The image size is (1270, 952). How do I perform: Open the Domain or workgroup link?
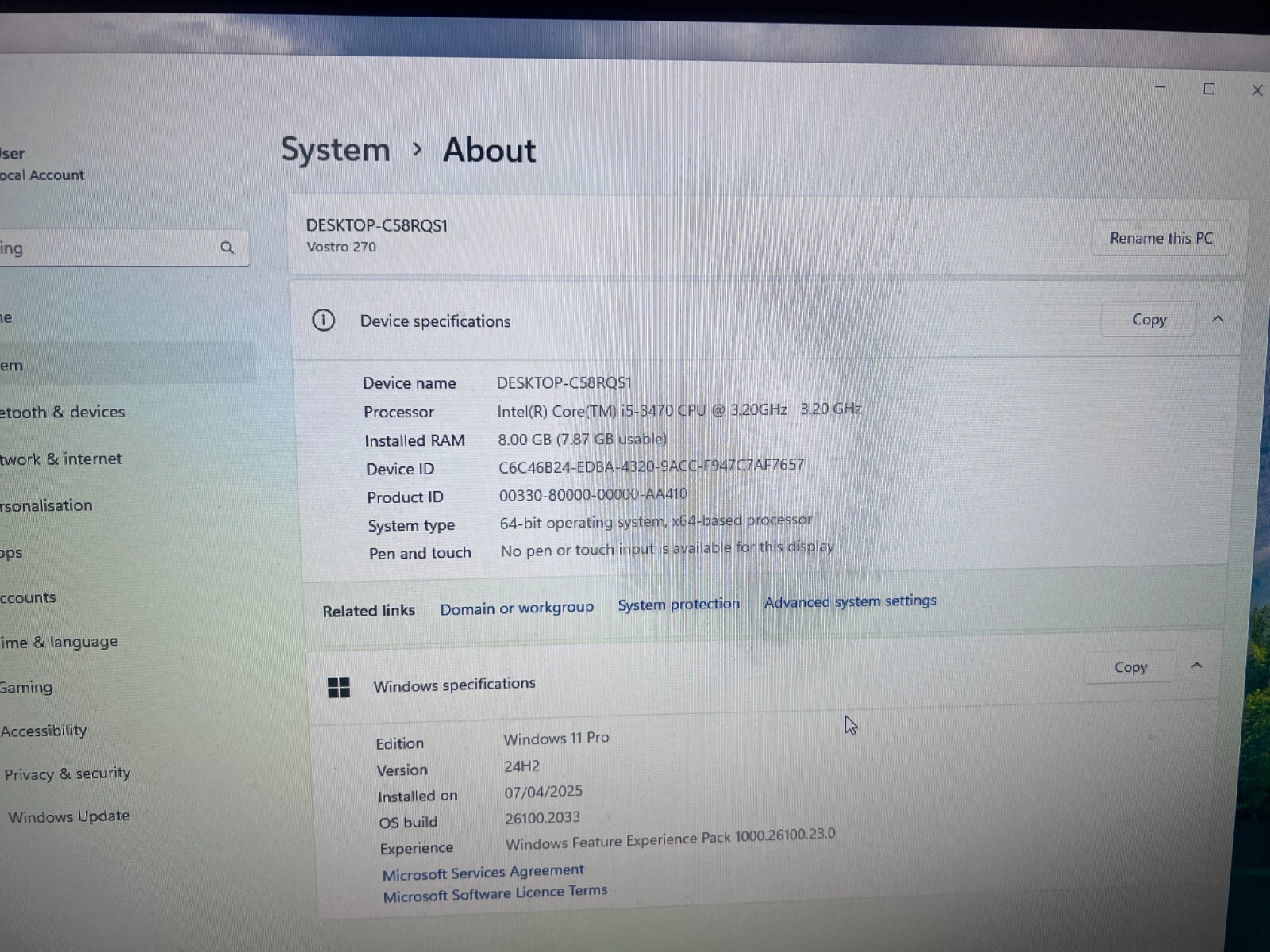(x=517, y=608)
